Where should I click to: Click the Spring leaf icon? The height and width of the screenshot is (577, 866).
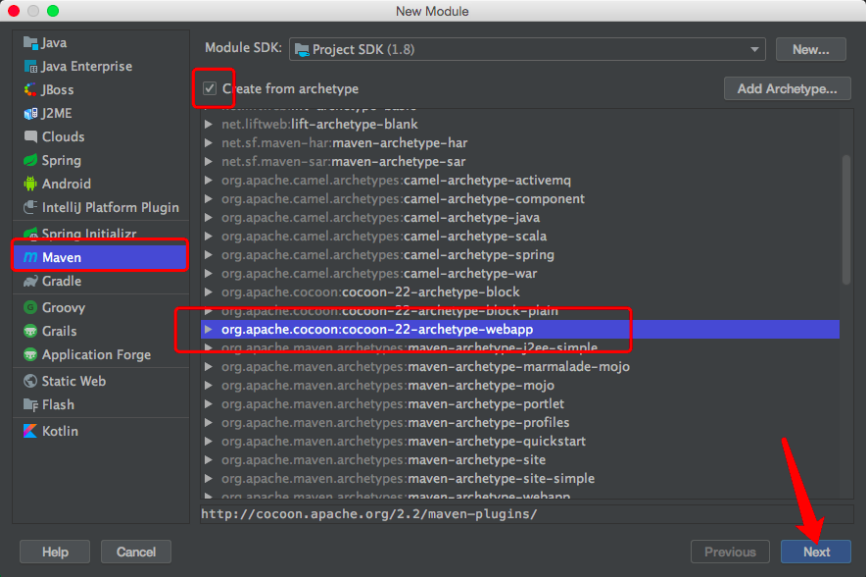[x=30, y=160]
